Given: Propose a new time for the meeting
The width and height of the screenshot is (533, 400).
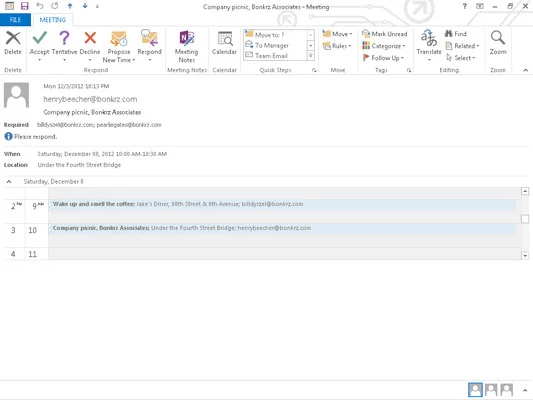Looking at the screenshot, I should pyautogui.click(x=119, y=46).
